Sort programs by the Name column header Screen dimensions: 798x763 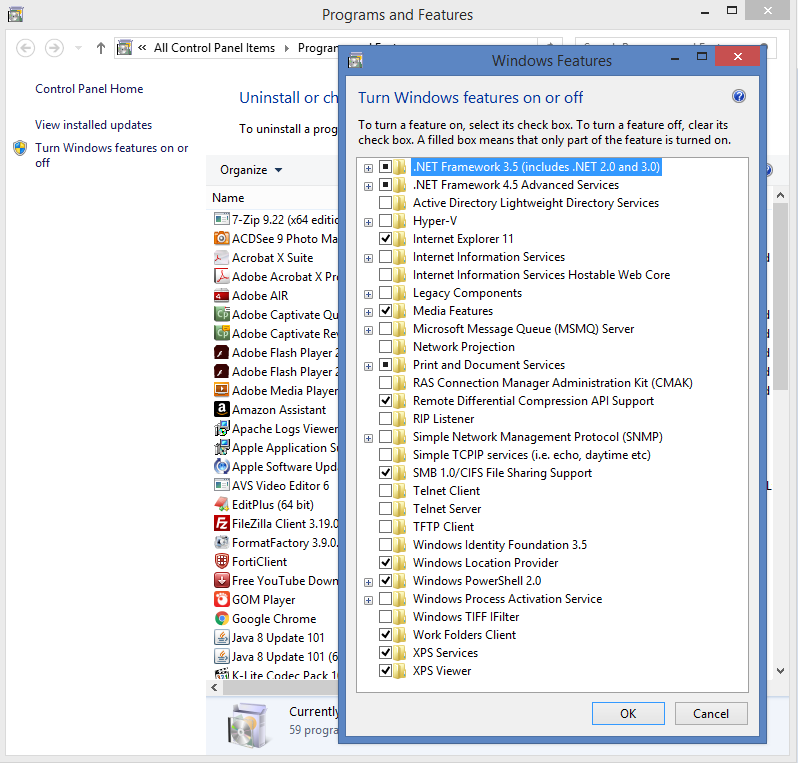click(x=228, y=197)
